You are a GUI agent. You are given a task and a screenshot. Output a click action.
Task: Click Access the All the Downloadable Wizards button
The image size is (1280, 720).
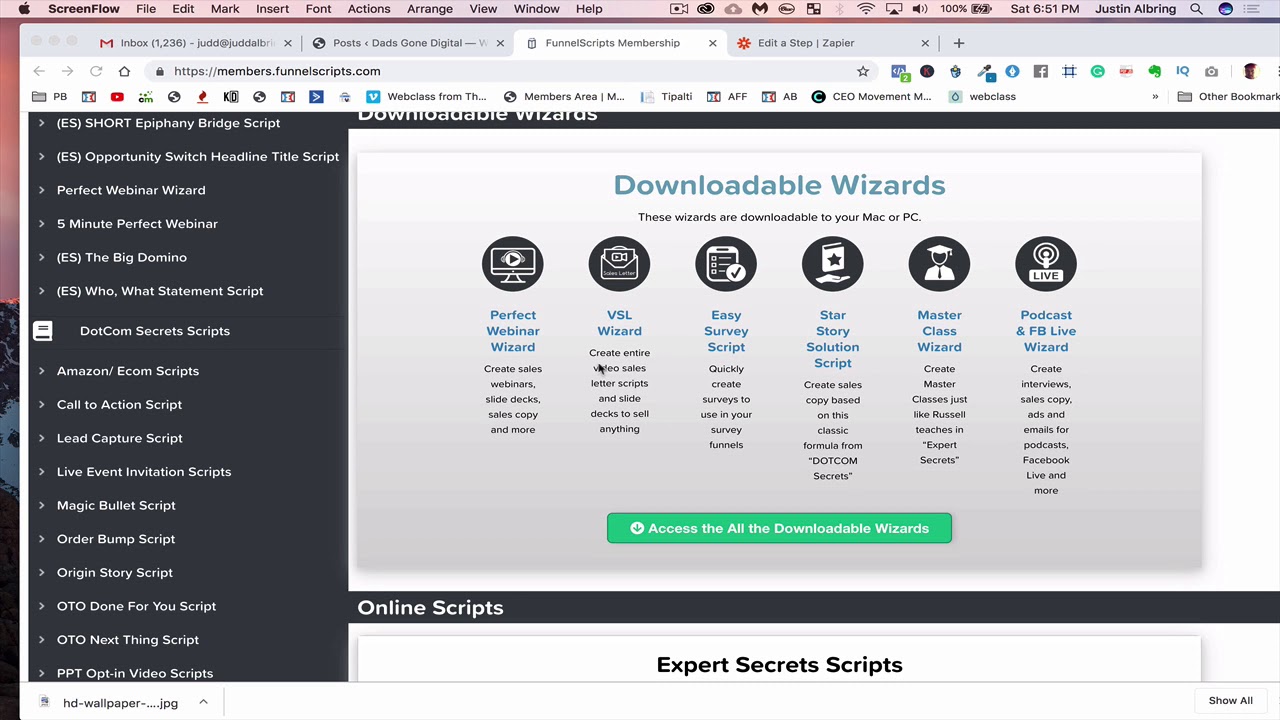(779, 528)
